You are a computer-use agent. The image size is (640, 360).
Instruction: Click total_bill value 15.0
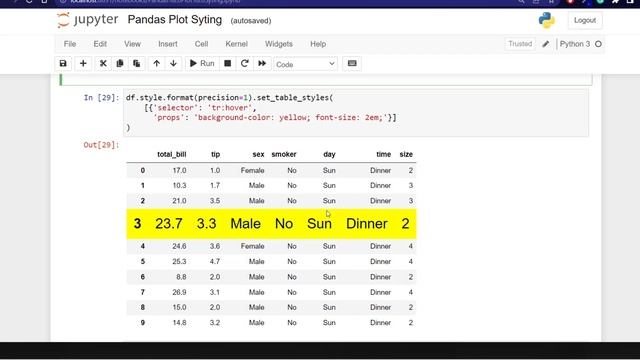click(179, 307)
